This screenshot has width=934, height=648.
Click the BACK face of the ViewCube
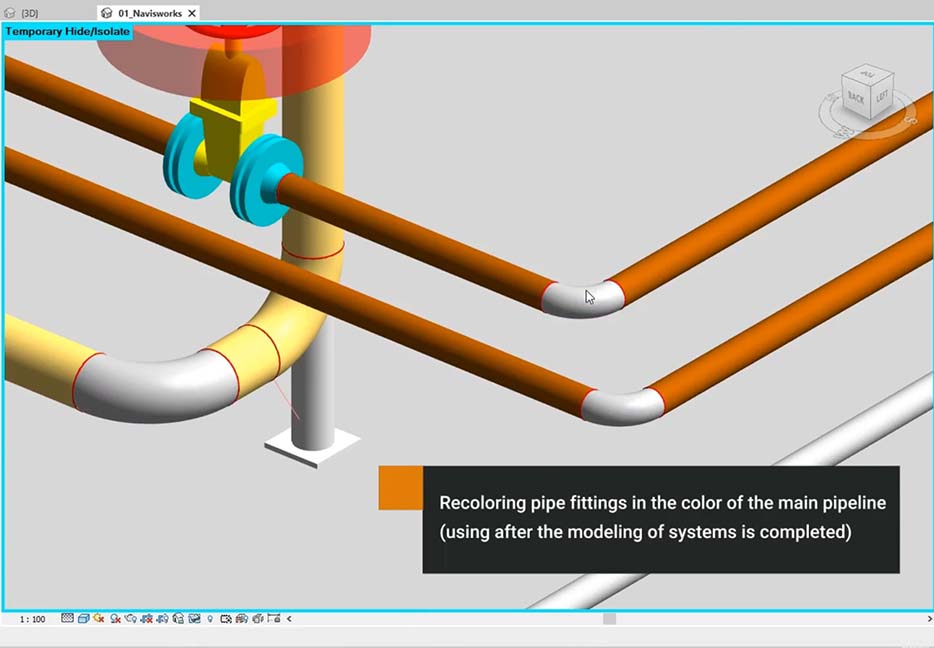coord(856,98)
